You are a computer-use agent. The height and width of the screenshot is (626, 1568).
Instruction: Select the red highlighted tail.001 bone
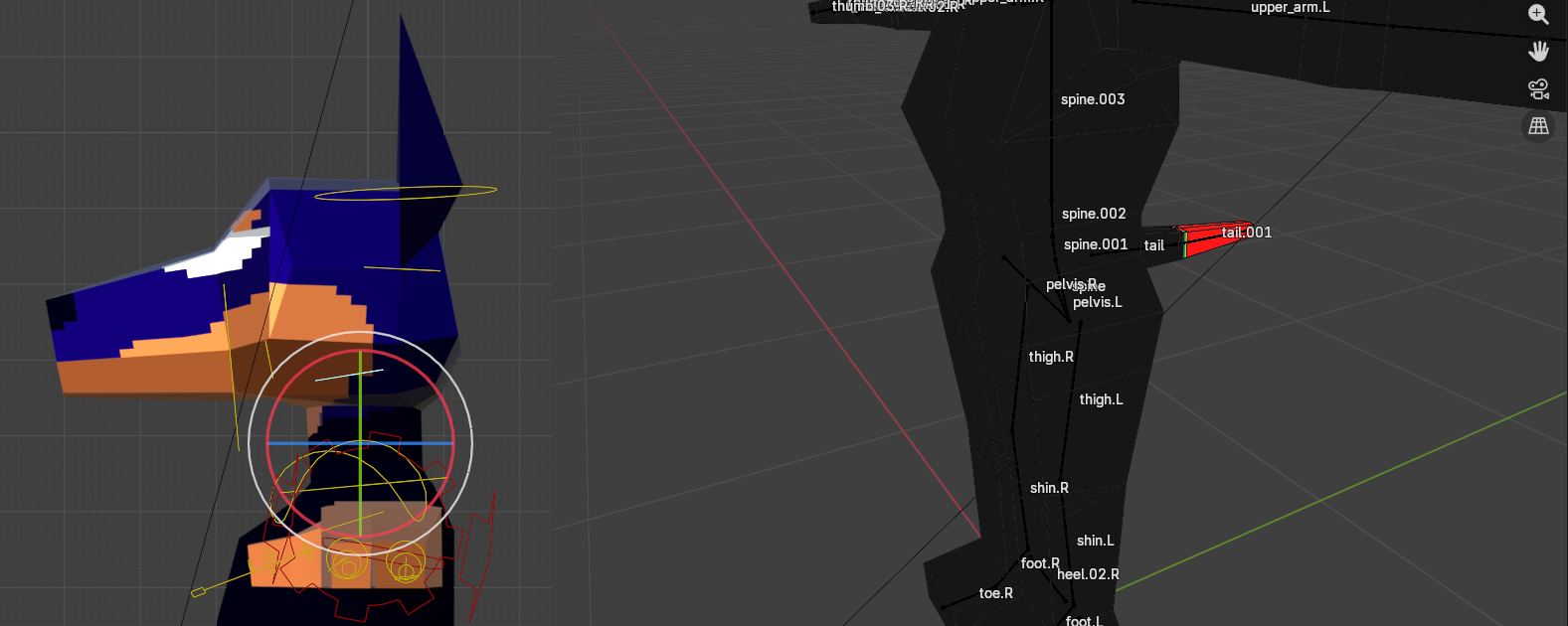1208,238
